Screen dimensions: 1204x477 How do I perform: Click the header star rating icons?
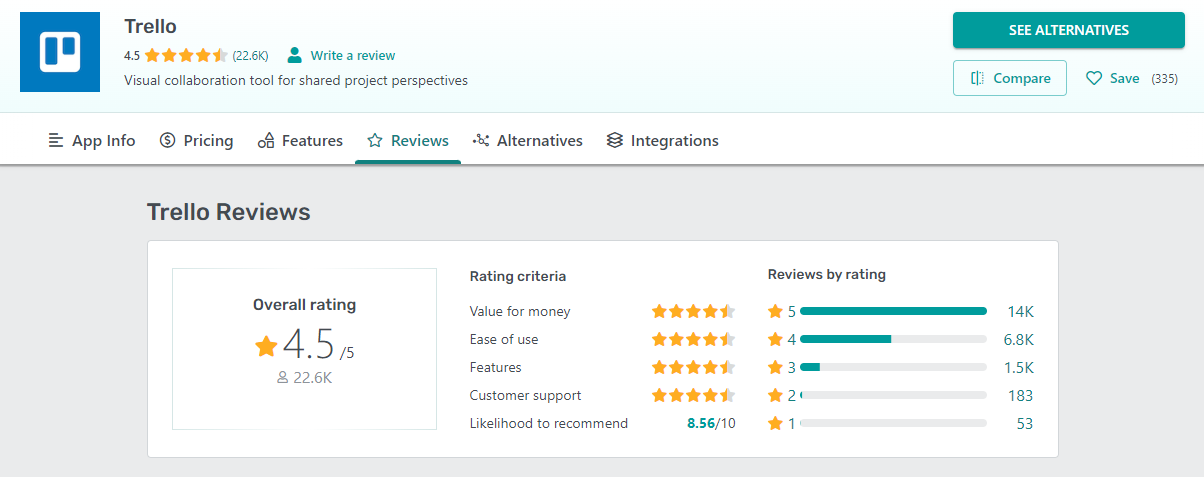tap(186, 55)
